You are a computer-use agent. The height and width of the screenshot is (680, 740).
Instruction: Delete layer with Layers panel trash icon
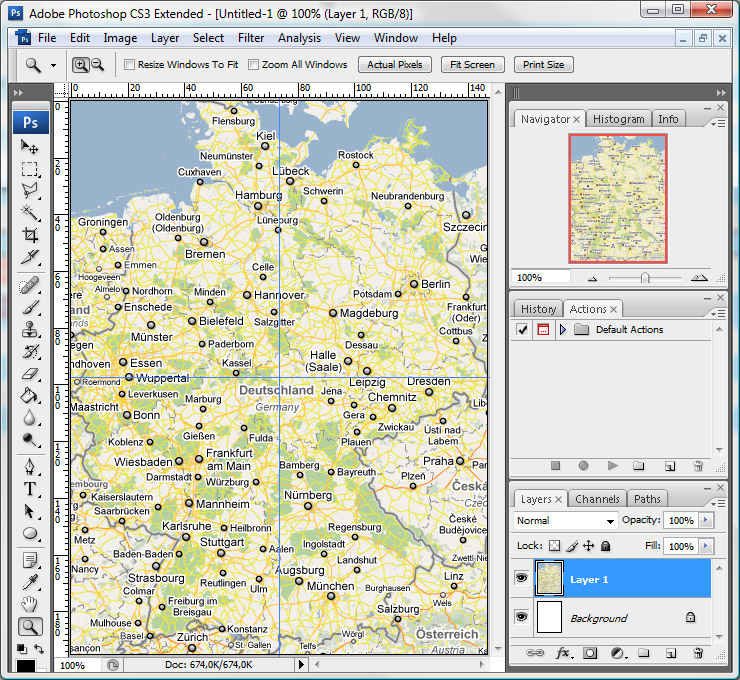click(x=698, y=653)
